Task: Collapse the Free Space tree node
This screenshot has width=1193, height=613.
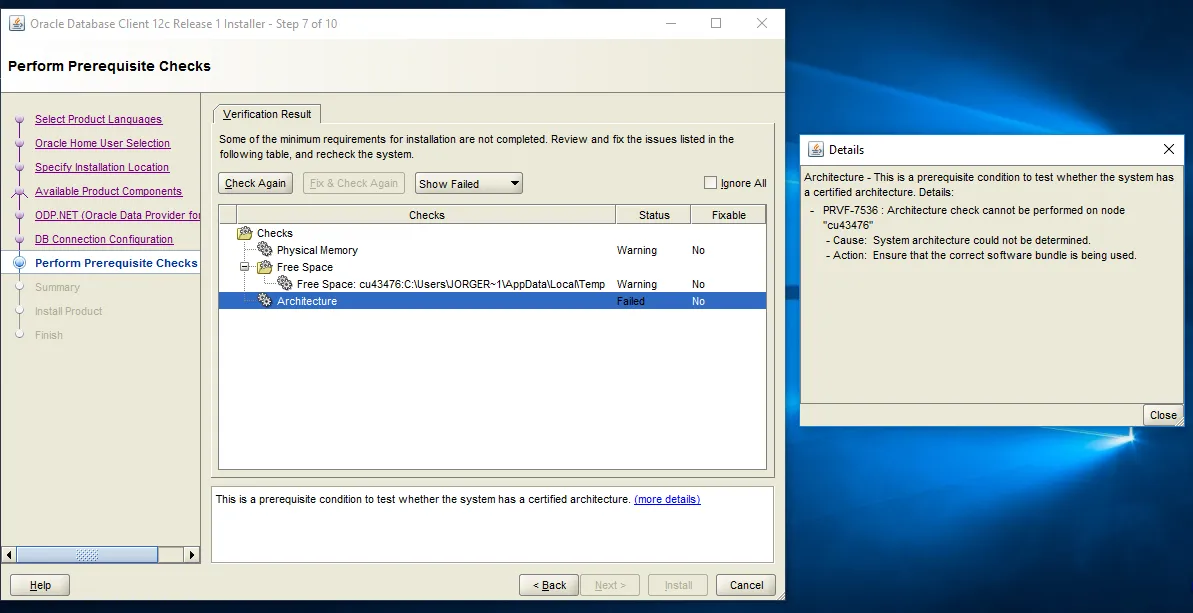Action: click(244, 267)
